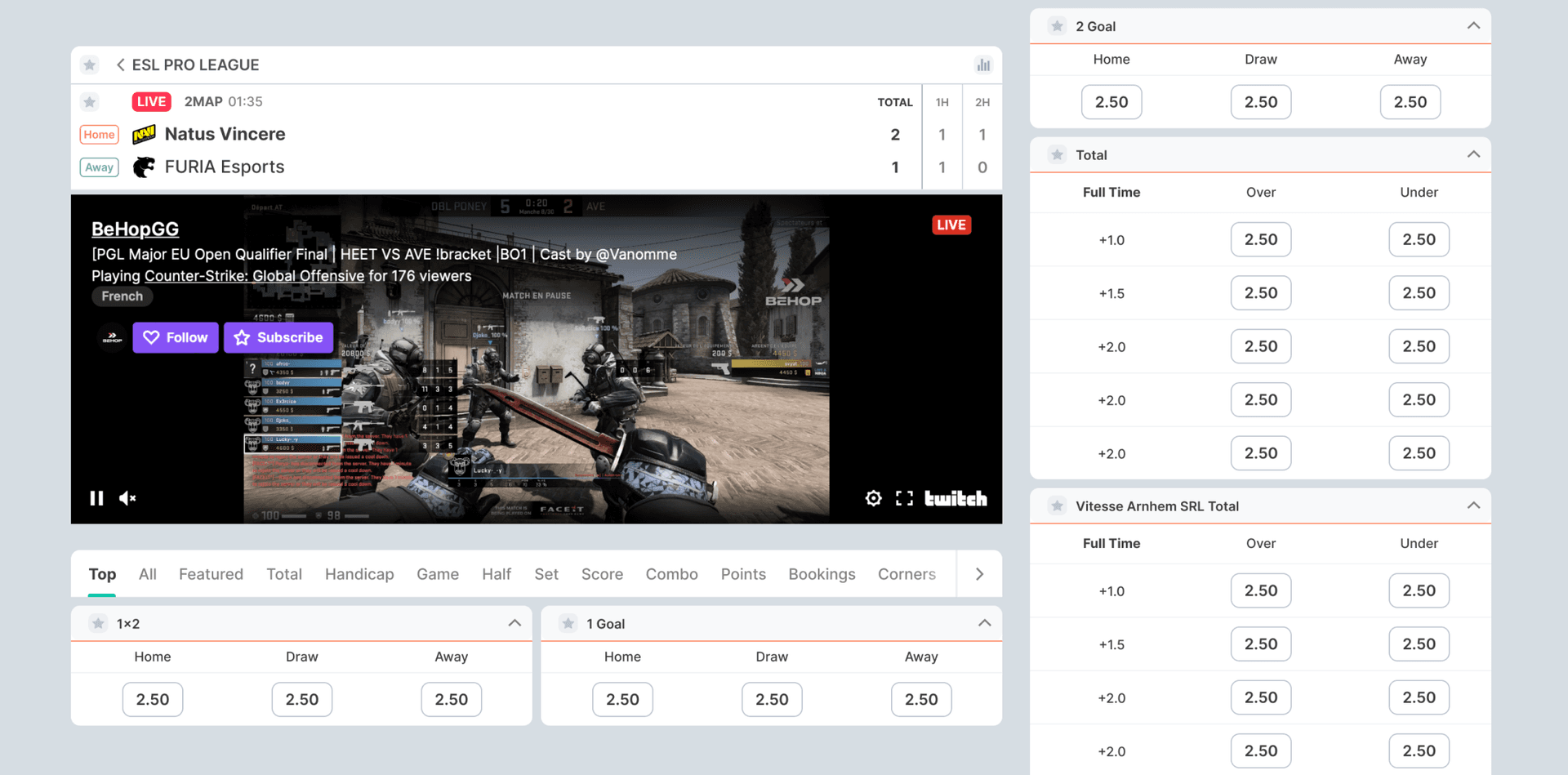Screen dimensions: 1568x775
Task: Open the Bookings tab
Action: click(822, 574)
